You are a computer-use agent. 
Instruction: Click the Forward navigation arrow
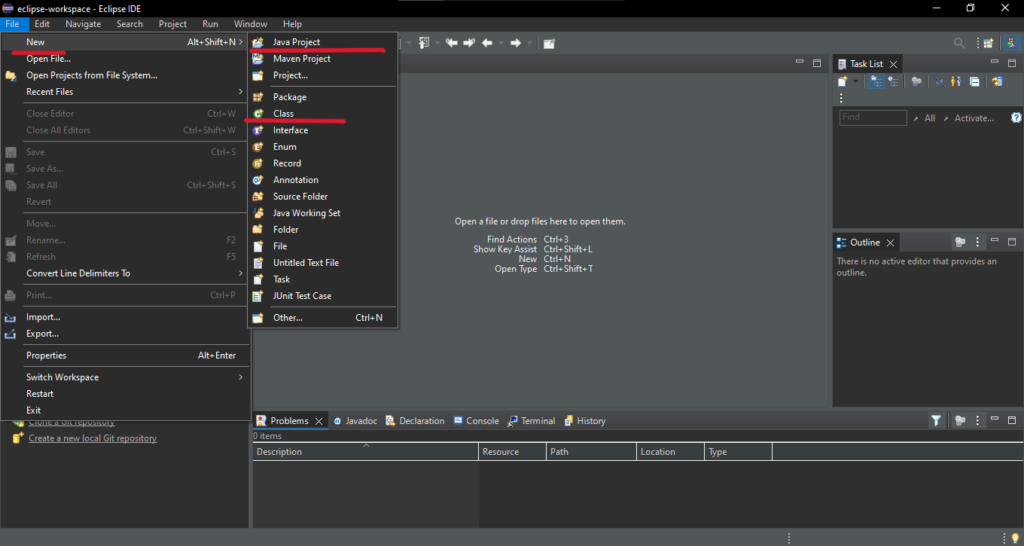pos(515,43)
